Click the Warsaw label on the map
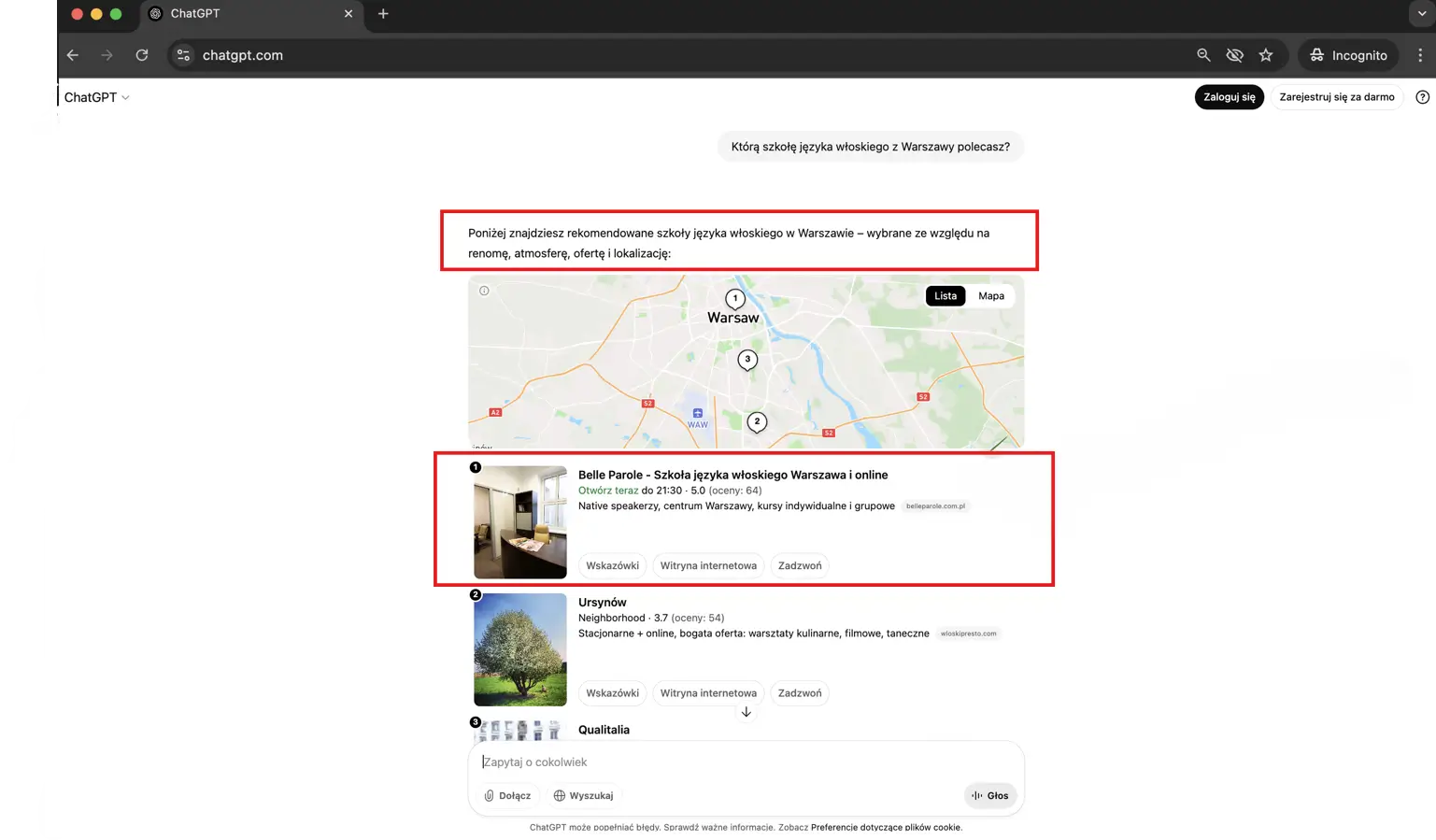1436x840 pixels. tap(733, 318)
